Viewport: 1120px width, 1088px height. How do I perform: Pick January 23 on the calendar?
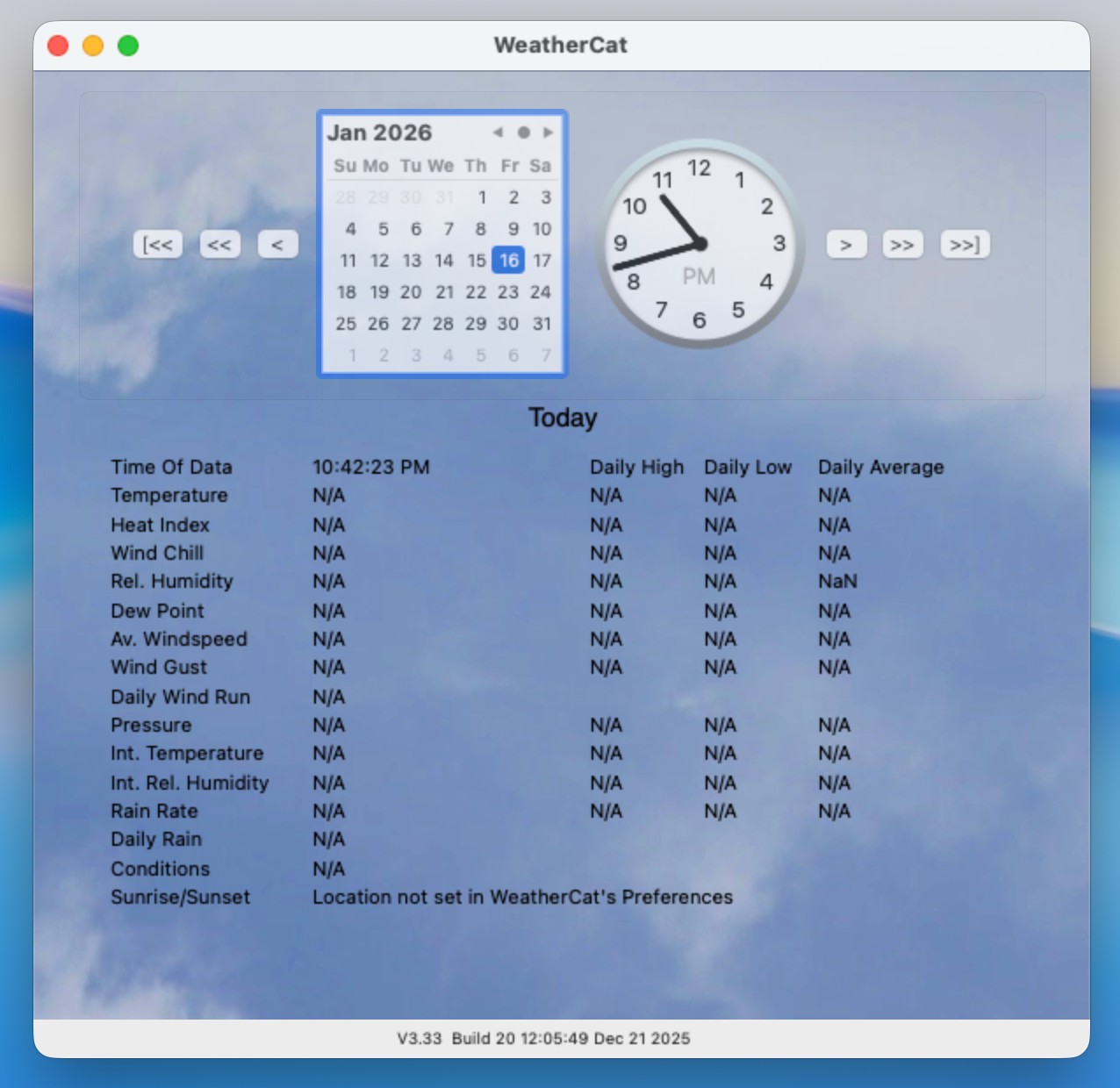tap(508, 292)
